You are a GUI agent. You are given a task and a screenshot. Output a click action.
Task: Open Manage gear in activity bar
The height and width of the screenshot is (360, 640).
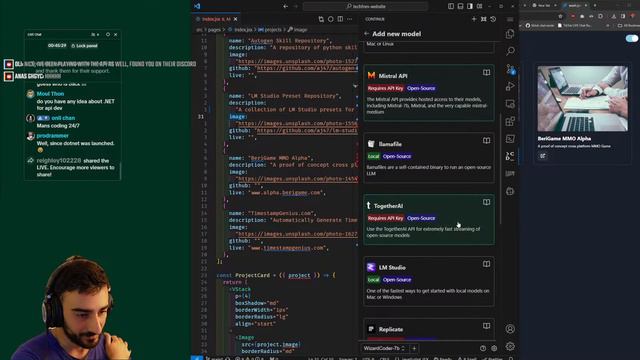tap(510, 346)
